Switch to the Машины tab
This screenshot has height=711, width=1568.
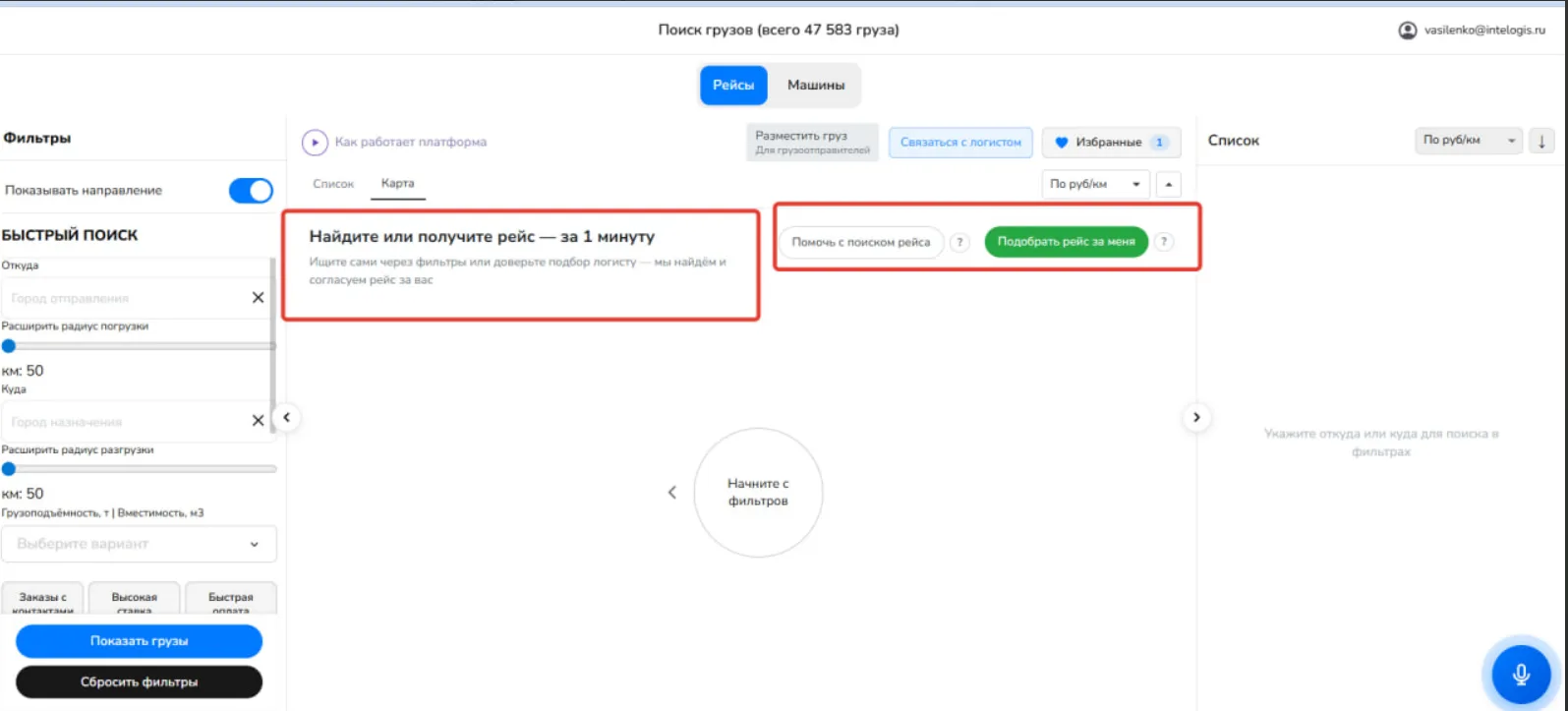click(x=815, y=86)
